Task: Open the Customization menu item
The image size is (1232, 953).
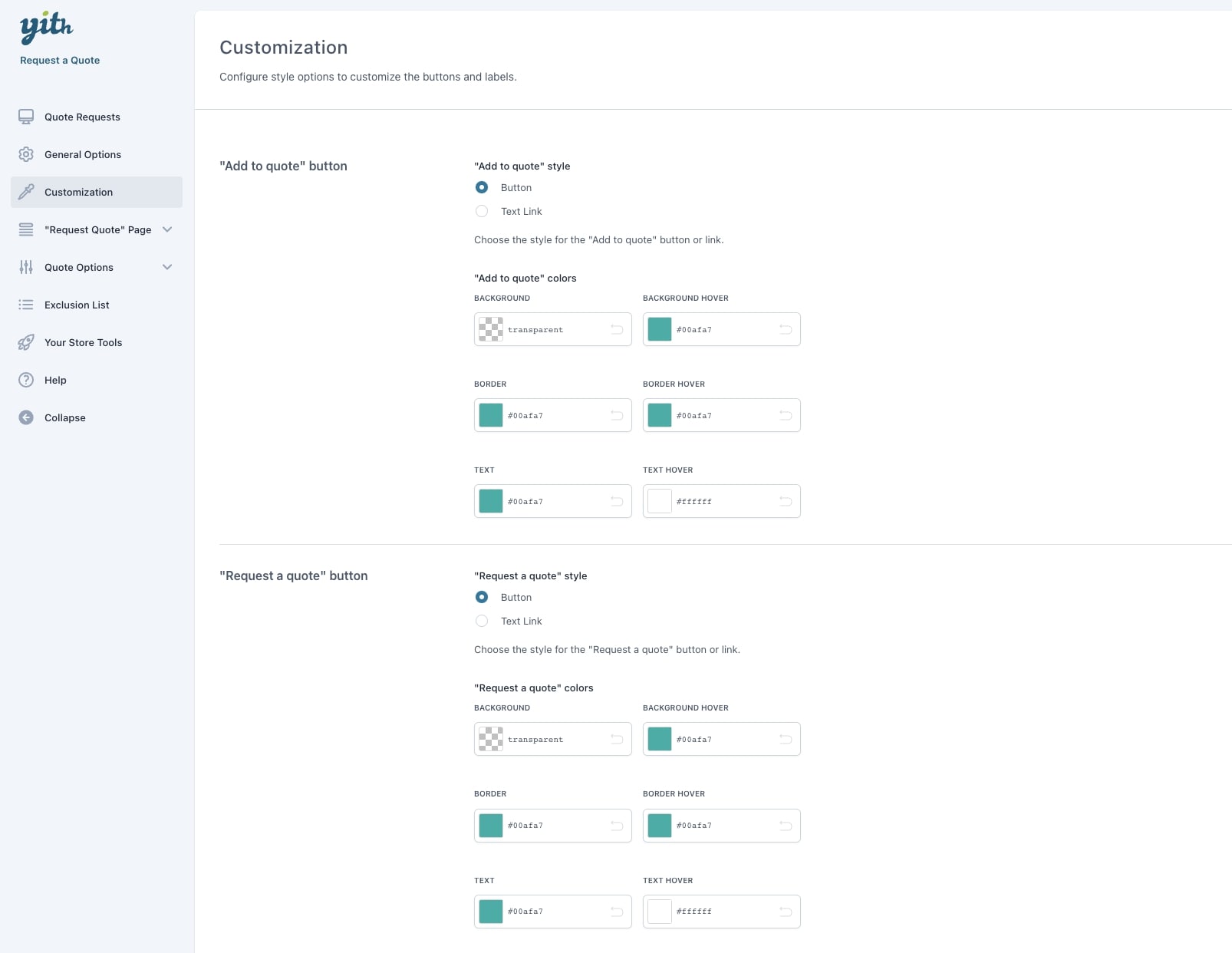Action: click(x=78, y=192)
